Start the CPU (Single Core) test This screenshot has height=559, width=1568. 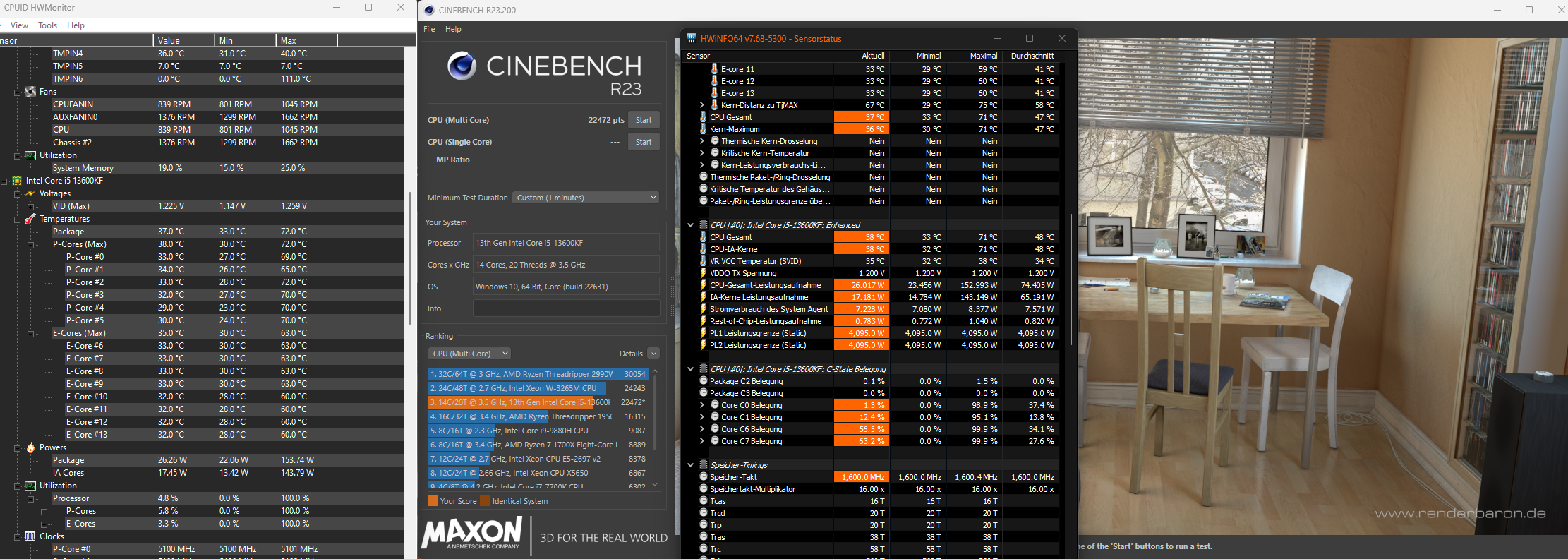pos(644,142)
